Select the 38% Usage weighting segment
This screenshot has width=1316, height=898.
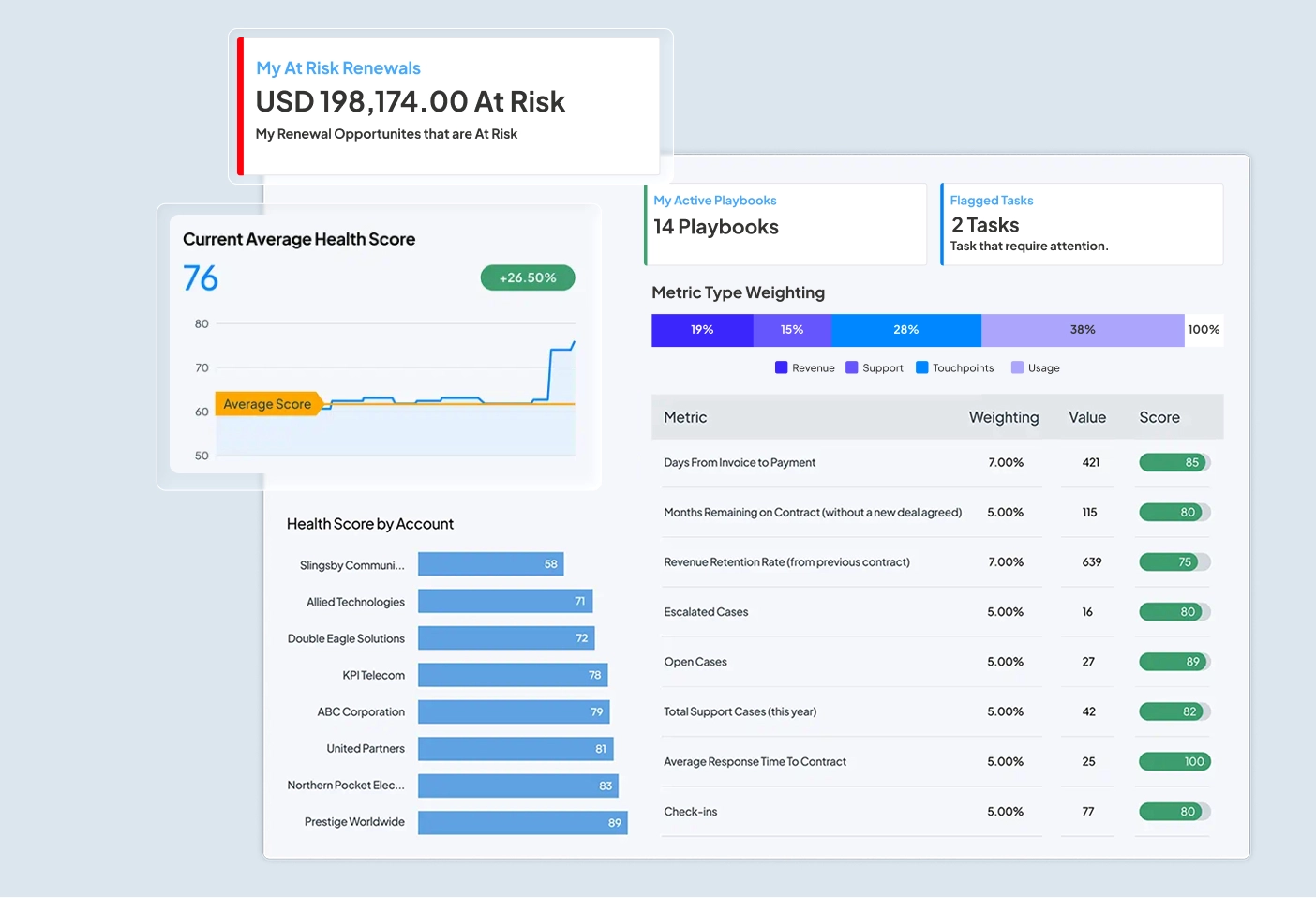1083,330
